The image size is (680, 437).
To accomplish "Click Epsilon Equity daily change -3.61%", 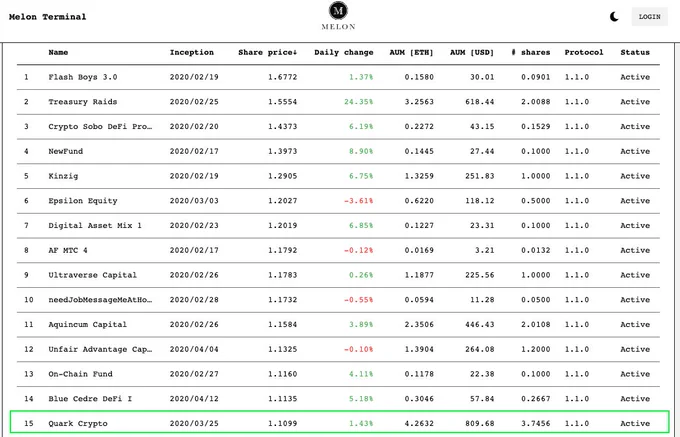I will [x=359, y=201].
